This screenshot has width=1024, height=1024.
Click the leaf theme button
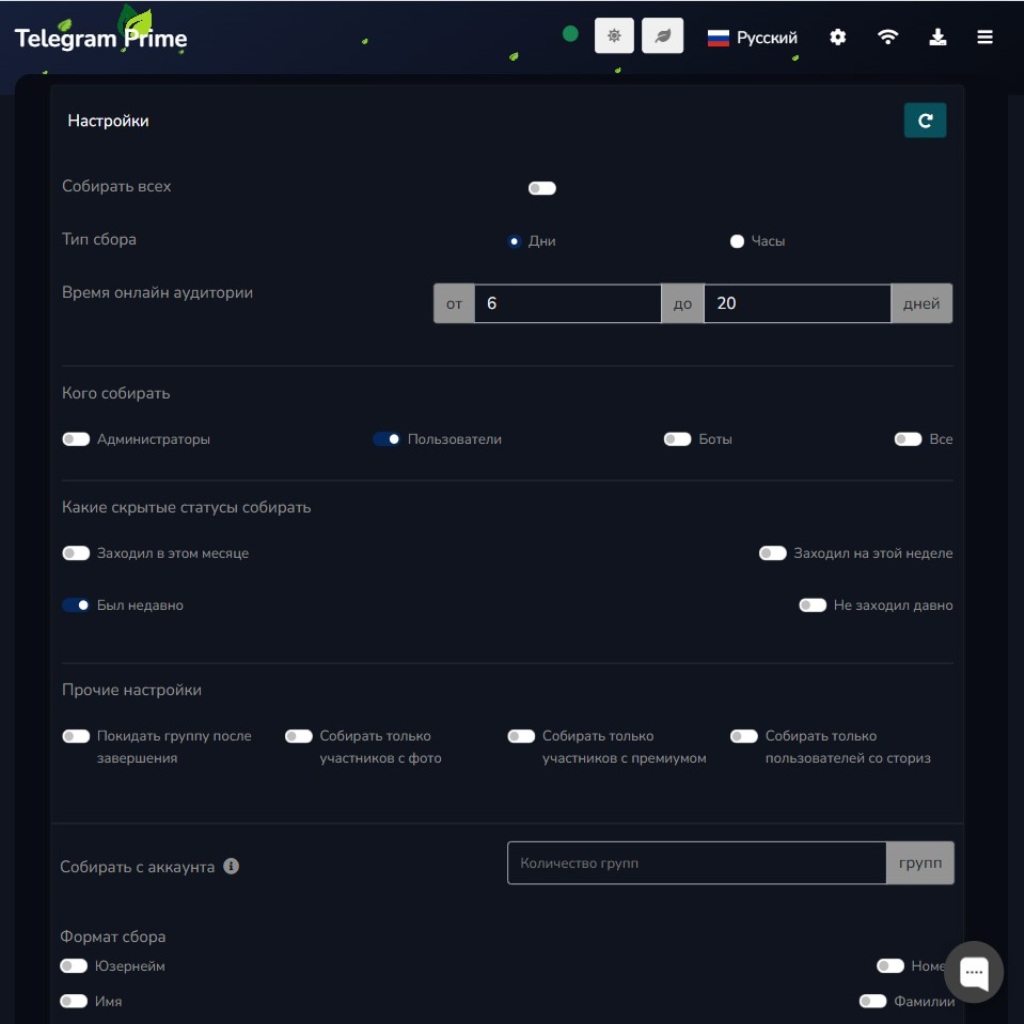tap(662, 36)
